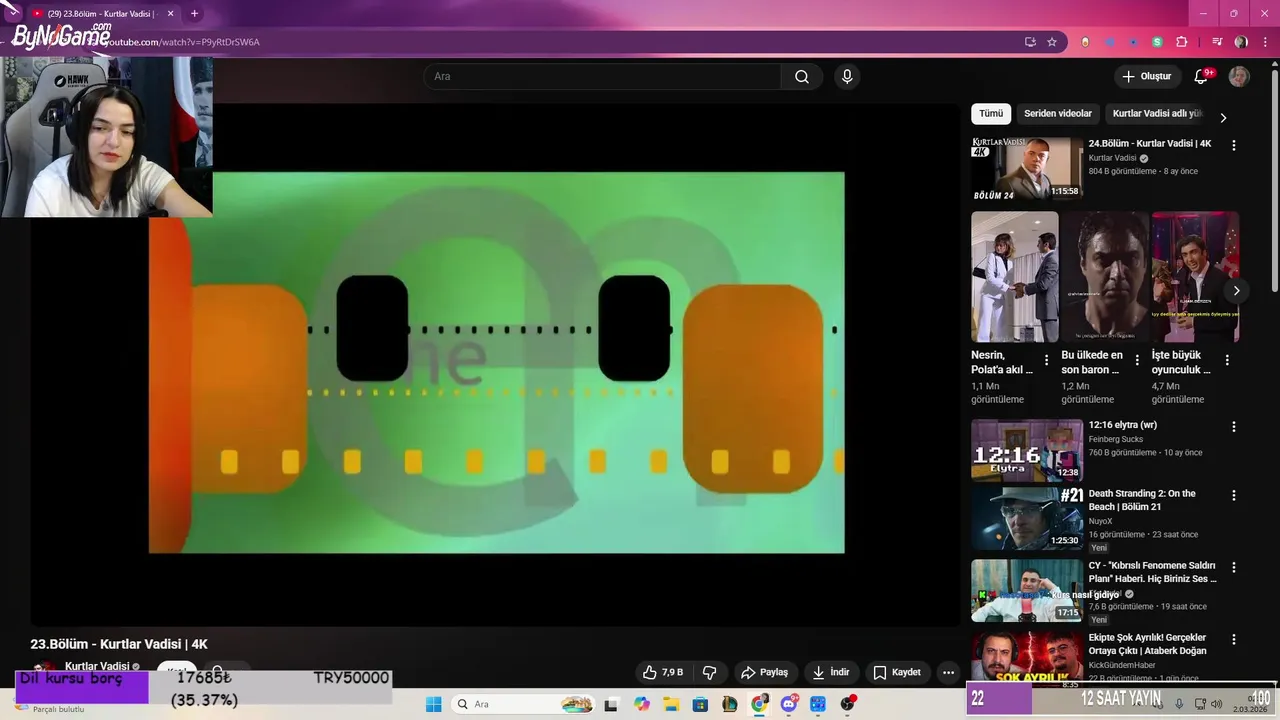Image resolution: width=1280 pixels, height=720 pixels.
Task: Open Task View on taskbar
Action: 611,705
